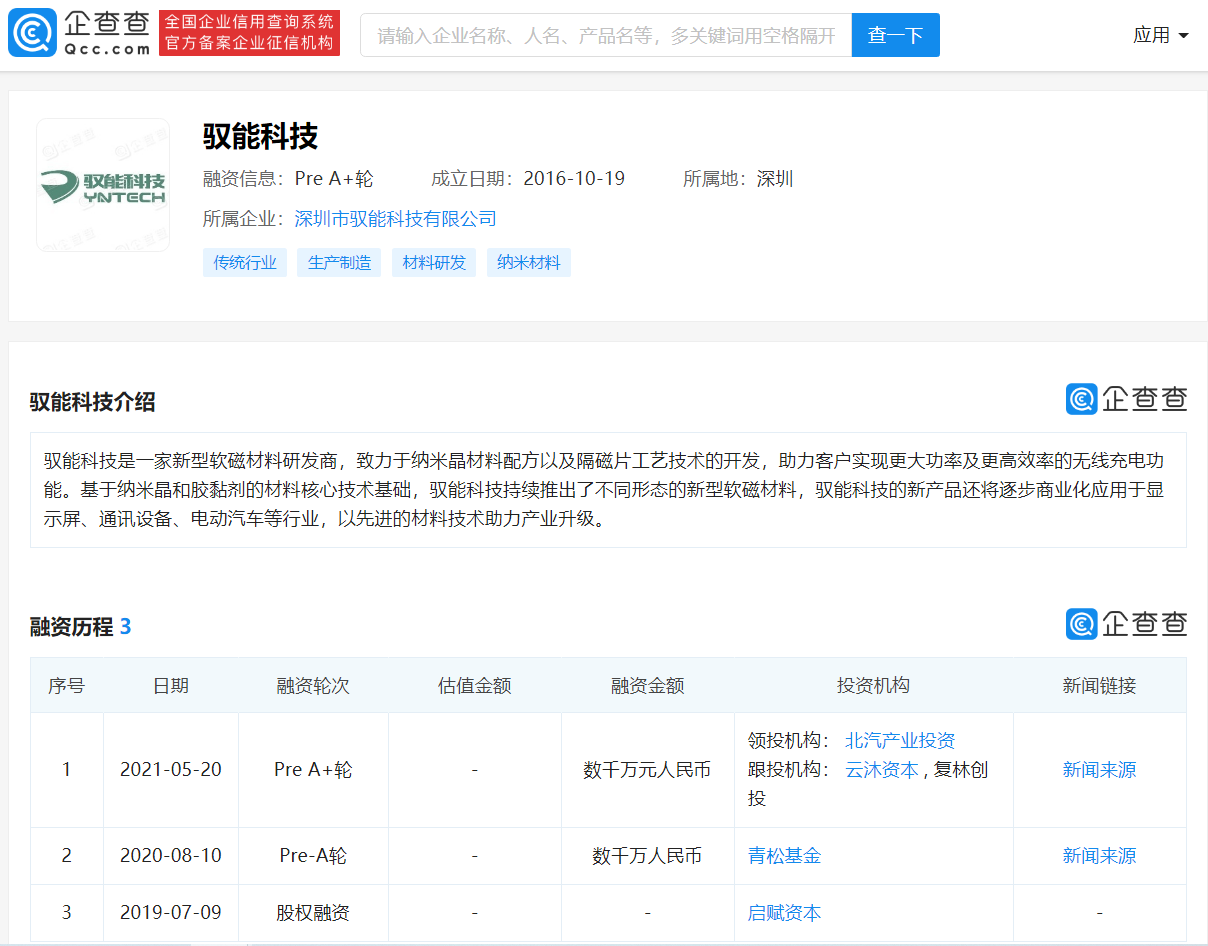The height and width of the screenshot is (946, 1208).
Task: Select the 纳米材料 tag
Action: point(529,263)
